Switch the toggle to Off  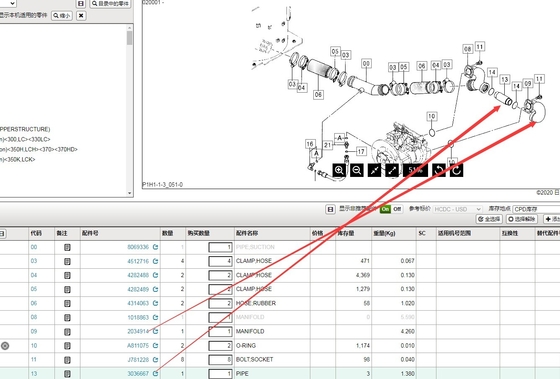(x=397, y=209)
